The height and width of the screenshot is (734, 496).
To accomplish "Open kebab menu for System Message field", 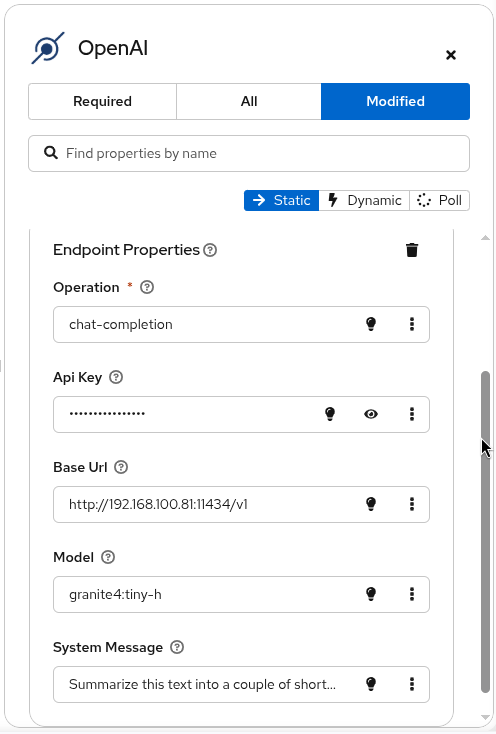I will coord(412,684).
